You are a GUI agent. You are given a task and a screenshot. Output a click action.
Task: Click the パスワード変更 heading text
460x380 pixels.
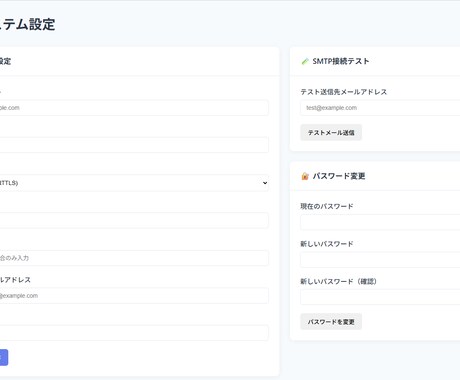339,176
